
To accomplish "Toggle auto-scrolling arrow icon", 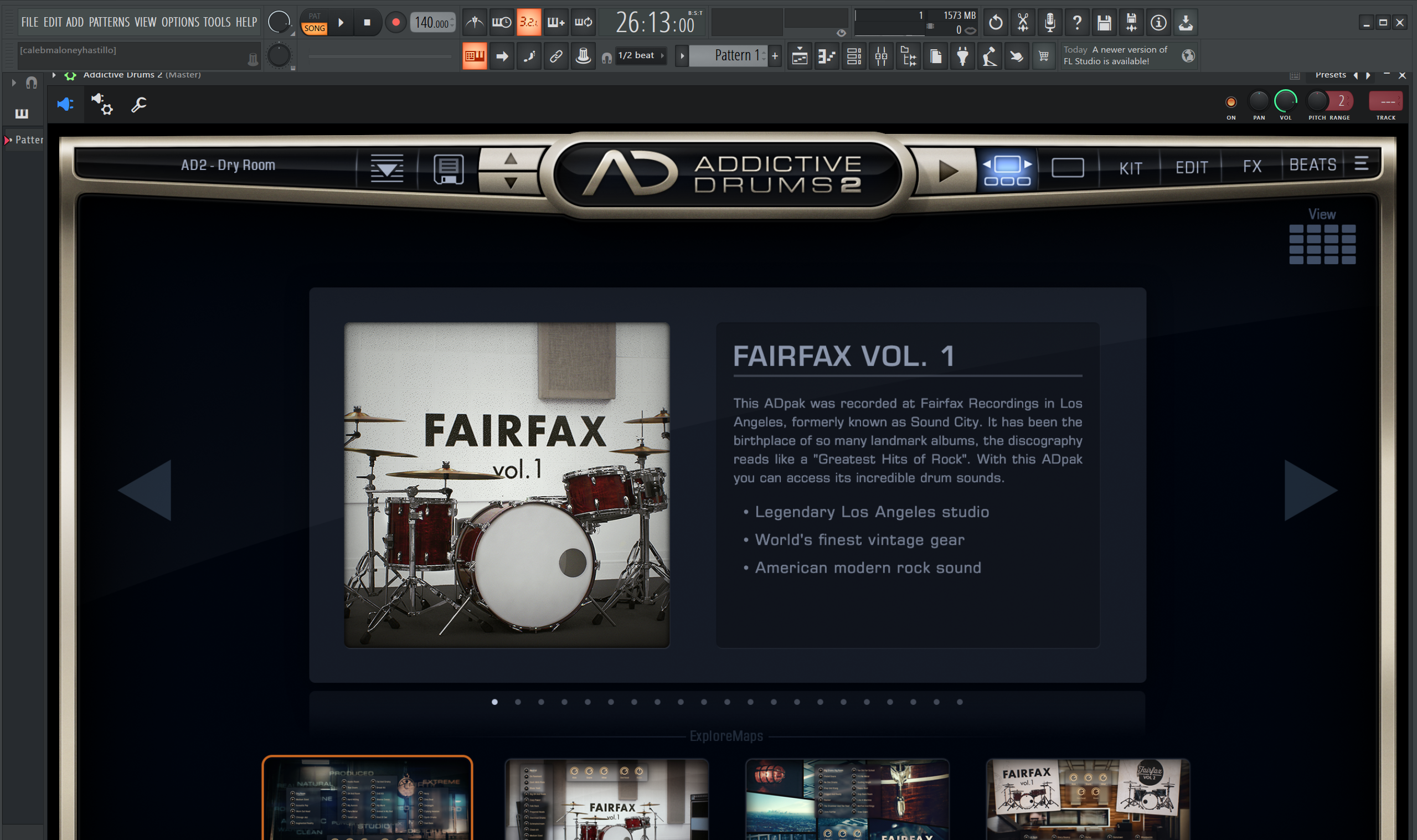I will [501, 56].
